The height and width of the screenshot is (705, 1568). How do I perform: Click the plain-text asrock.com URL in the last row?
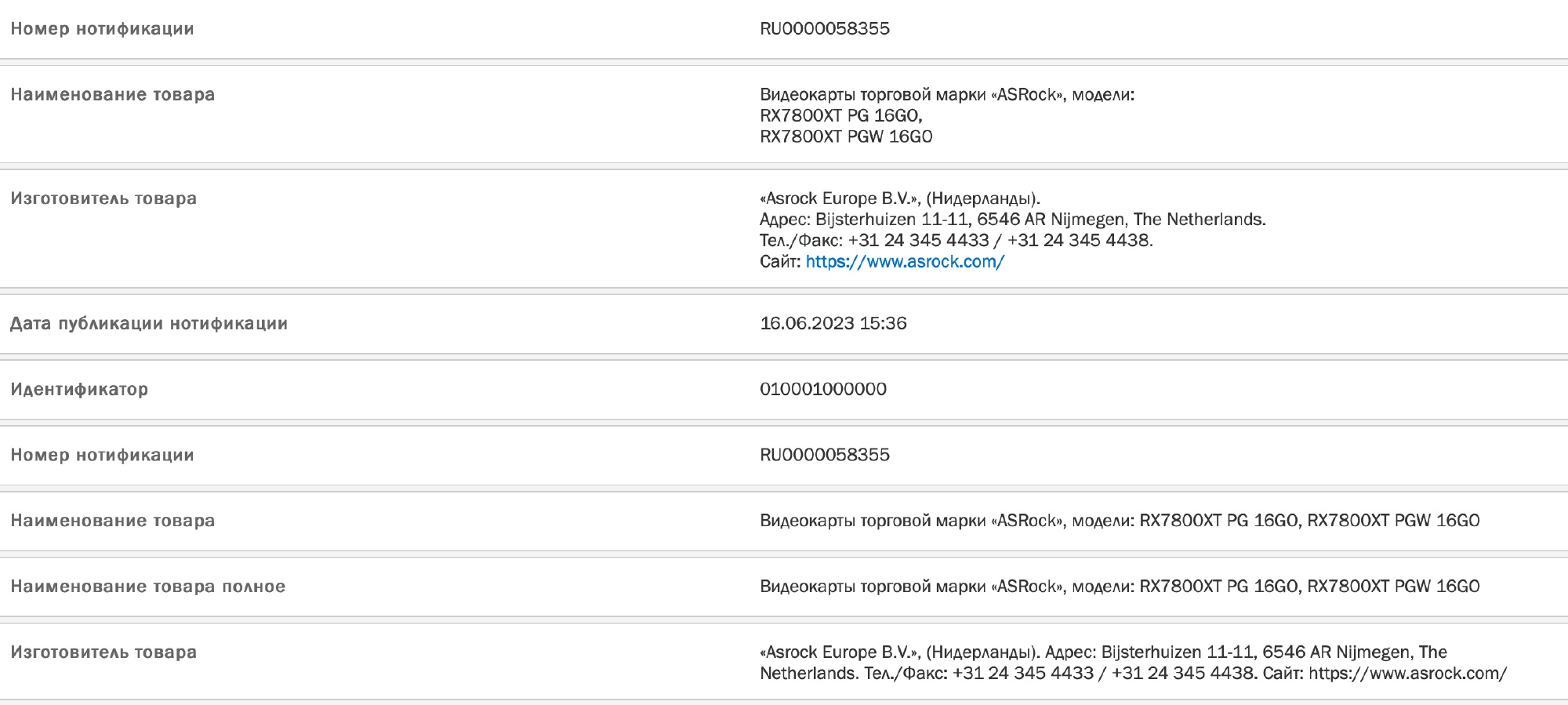(x=1407, y=674)
